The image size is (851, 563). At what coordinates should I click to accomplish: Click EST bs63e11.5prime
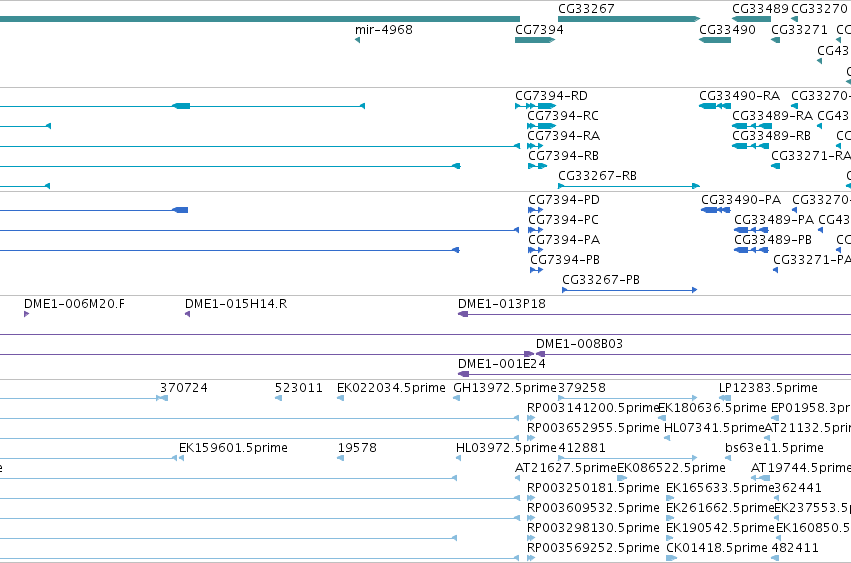[x=774, y=448]
